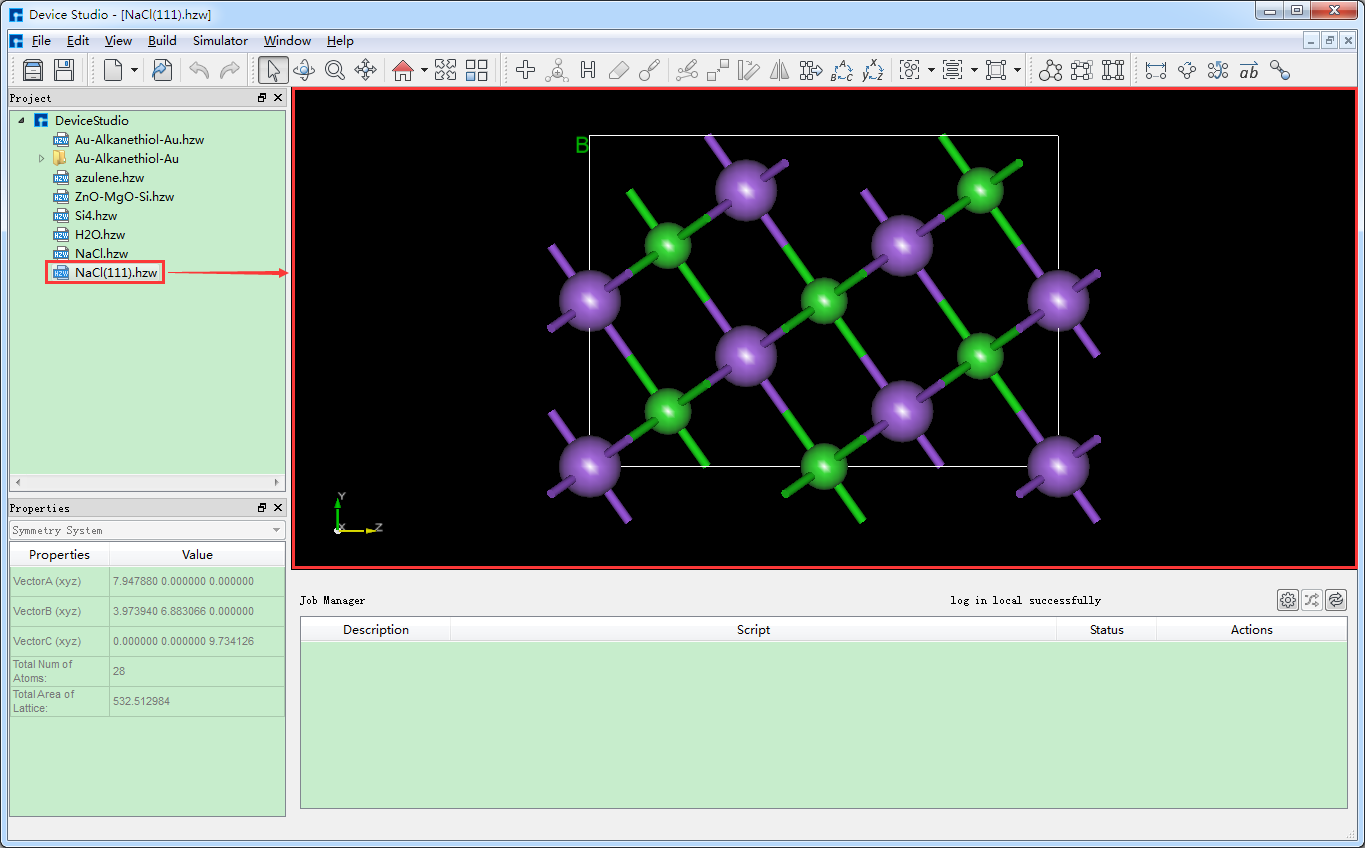Choose the Pan move tool
This screenshot has width=1365, height=848.
pos(366,70)
